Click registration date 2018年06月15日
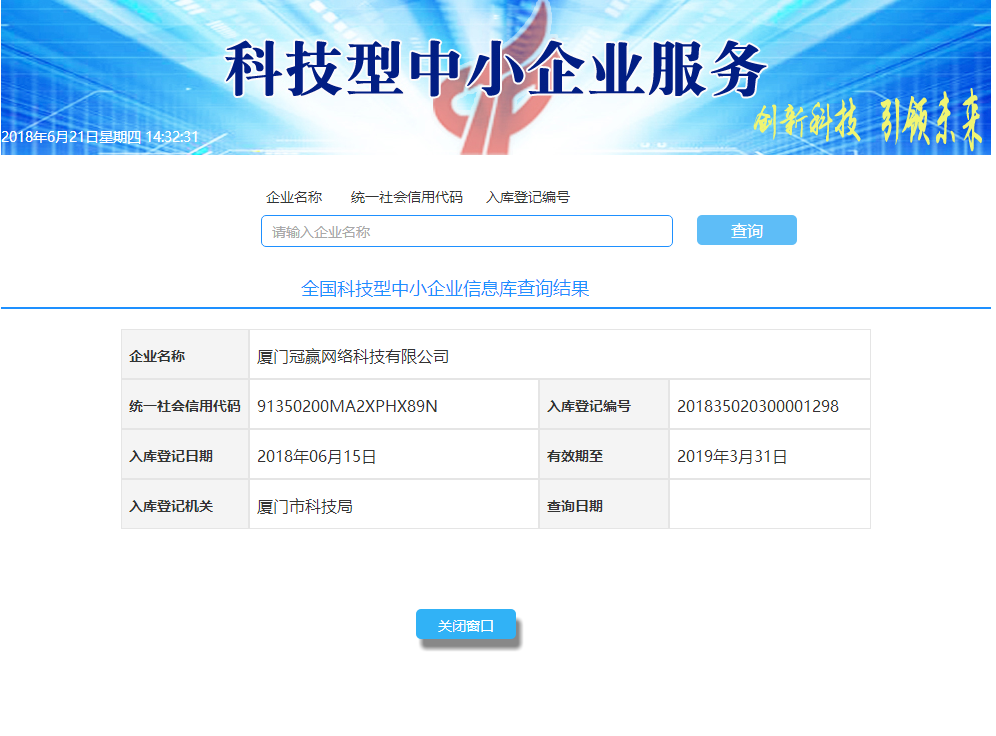The image size is (996, 736). point(316,457)
